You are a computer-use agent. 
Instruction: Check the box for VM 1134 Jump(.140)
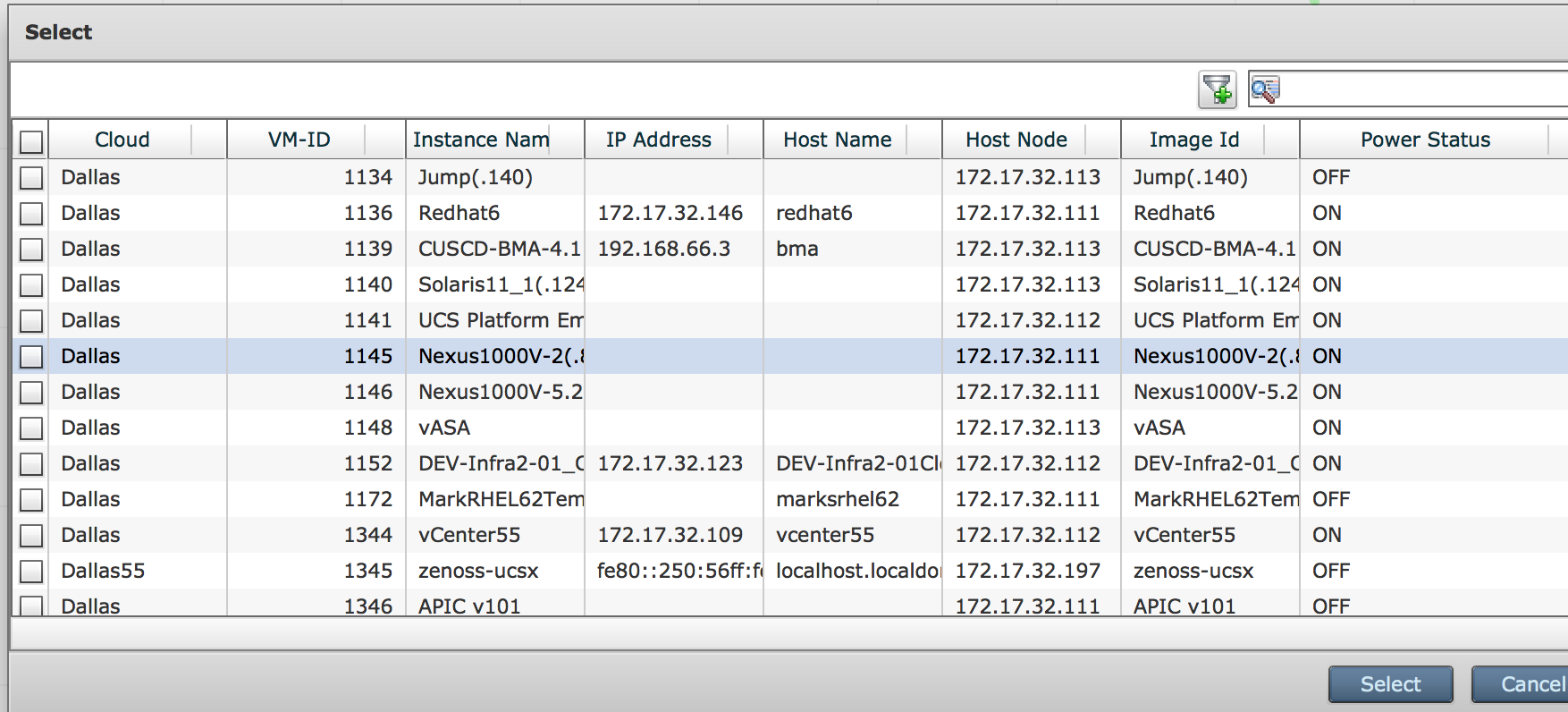(31, 178)
